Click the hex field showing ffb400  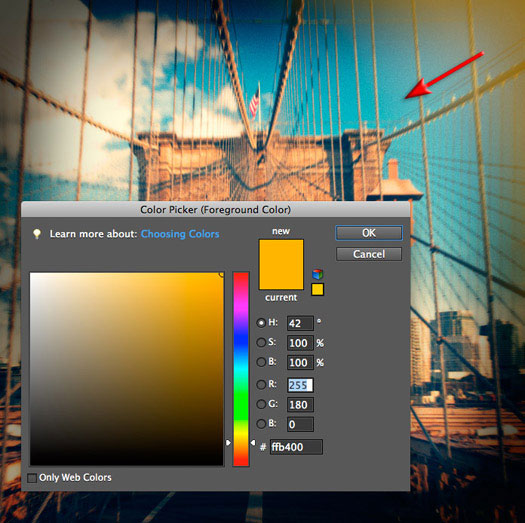pos(296,447)
